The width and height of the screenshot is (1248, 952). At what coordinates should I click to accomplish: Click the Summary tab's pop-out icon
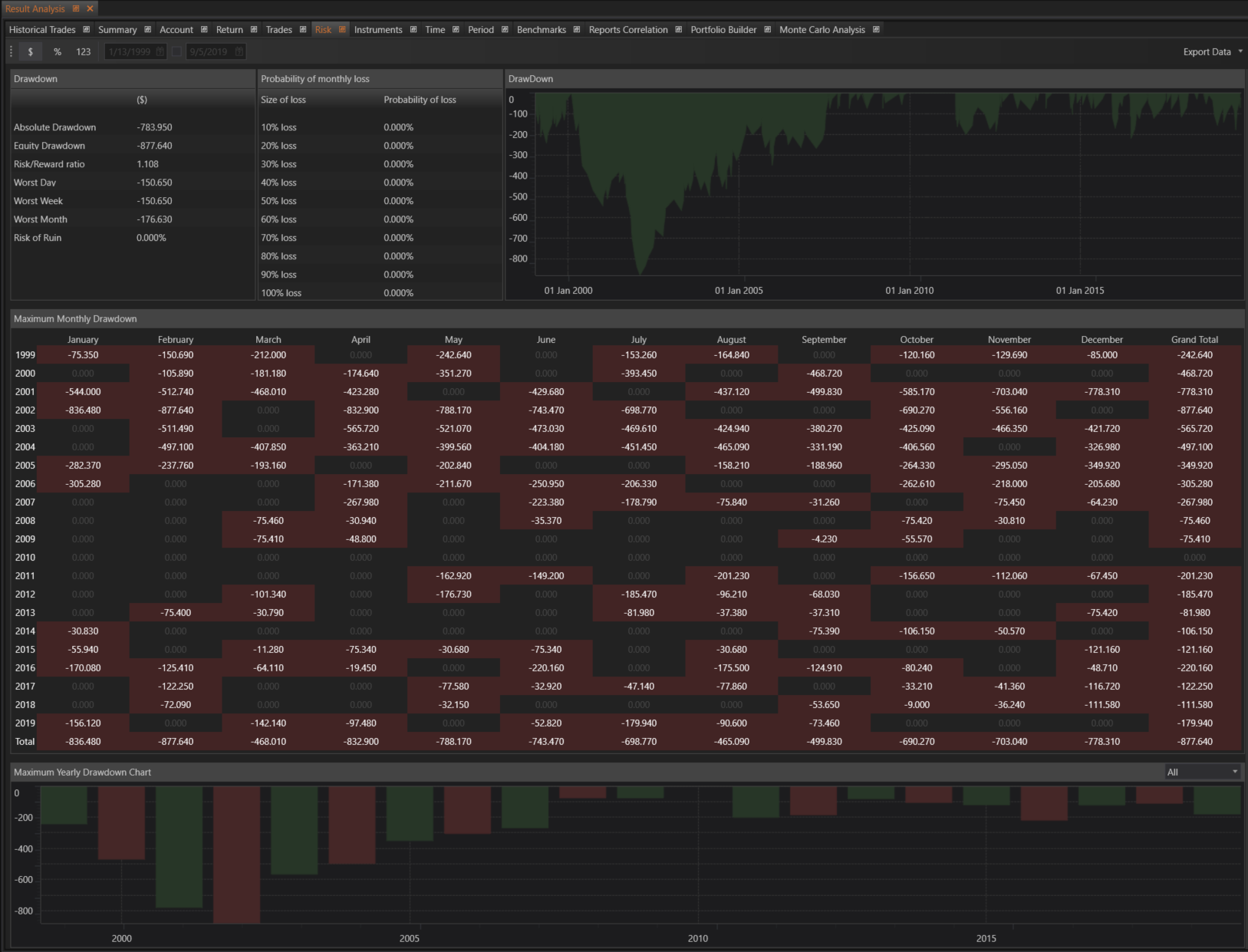click(148, 30)
